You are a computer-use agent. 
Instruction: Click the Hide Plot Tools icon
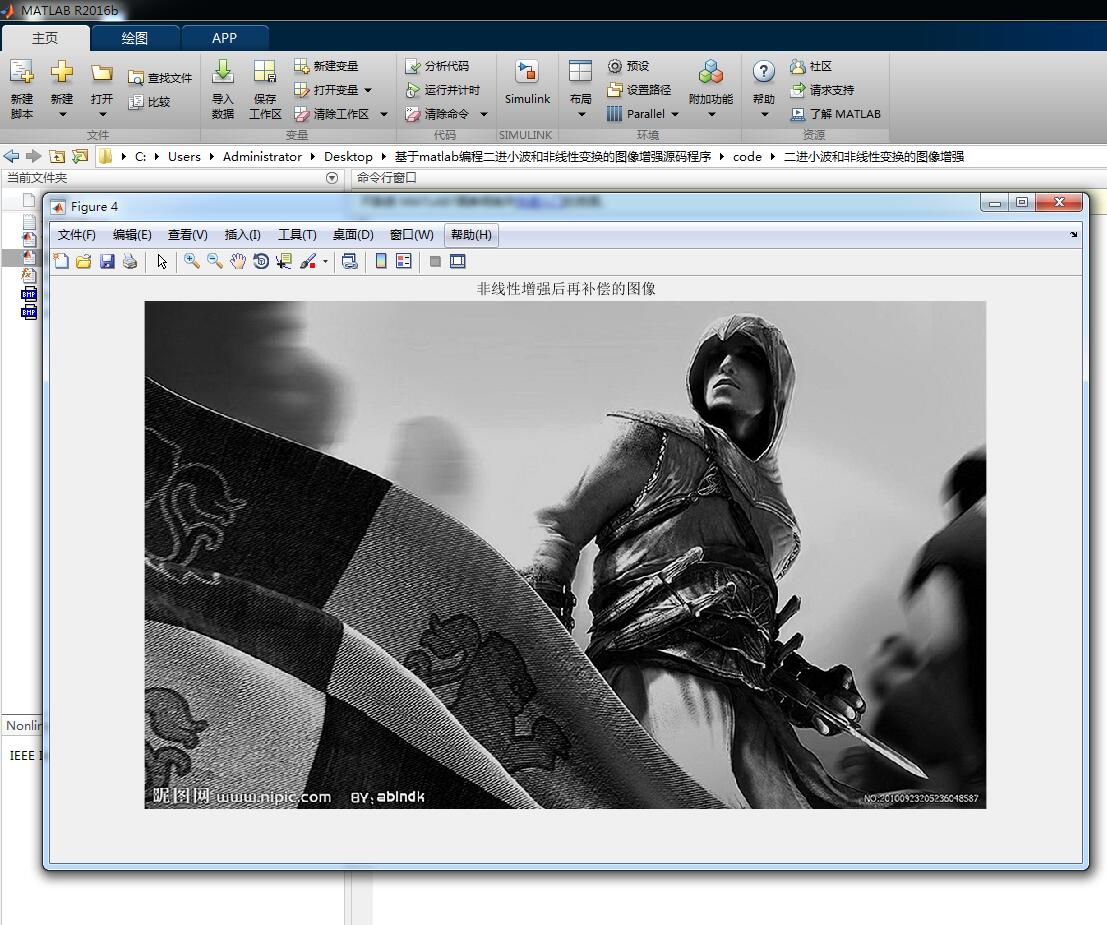click(x=435, y=261)
